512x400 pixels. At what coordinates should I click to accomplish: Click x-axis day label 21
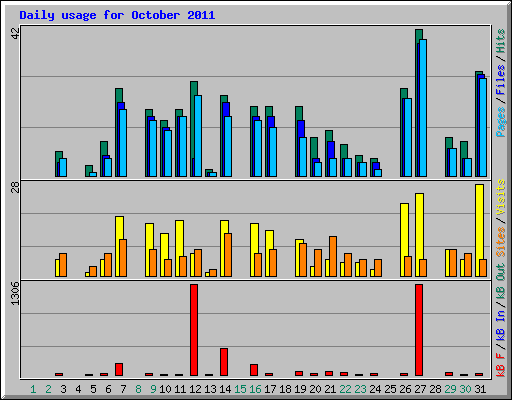tap(330, 389)
